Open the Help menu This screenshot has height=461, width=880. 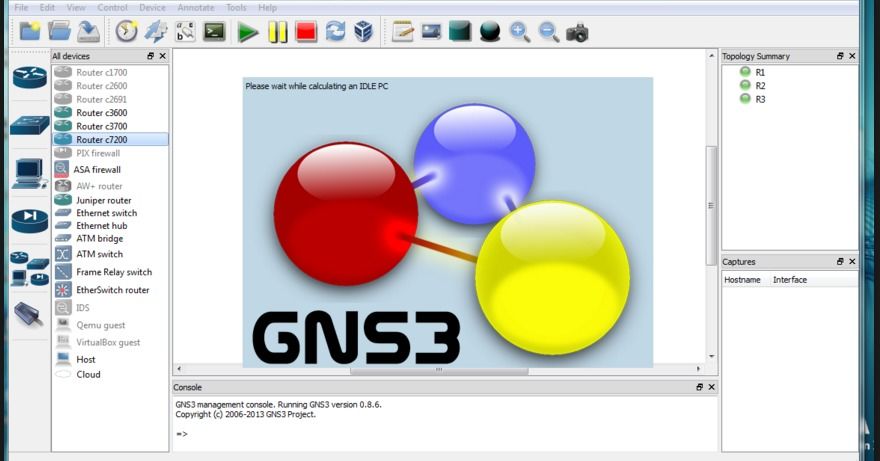tap(267, 7)
